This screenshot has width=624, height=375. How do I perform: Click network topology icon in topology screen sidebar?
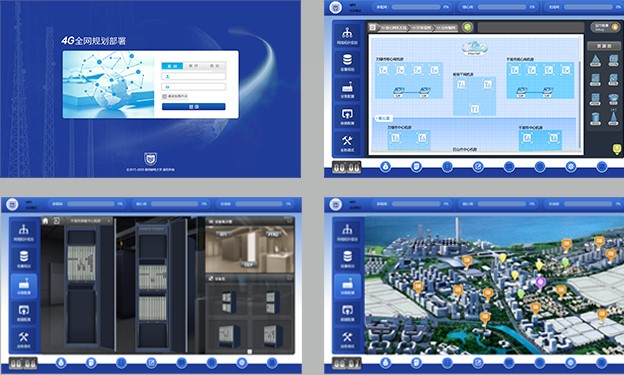click(x=347, y=35)
